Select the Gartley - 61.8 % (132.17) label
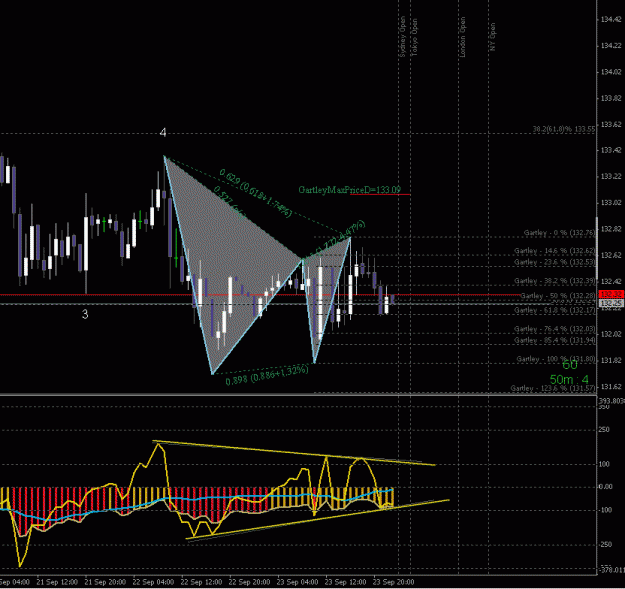The height and width of the screenshot is (589, 625). pyautogui.click(x=555, y=310)
